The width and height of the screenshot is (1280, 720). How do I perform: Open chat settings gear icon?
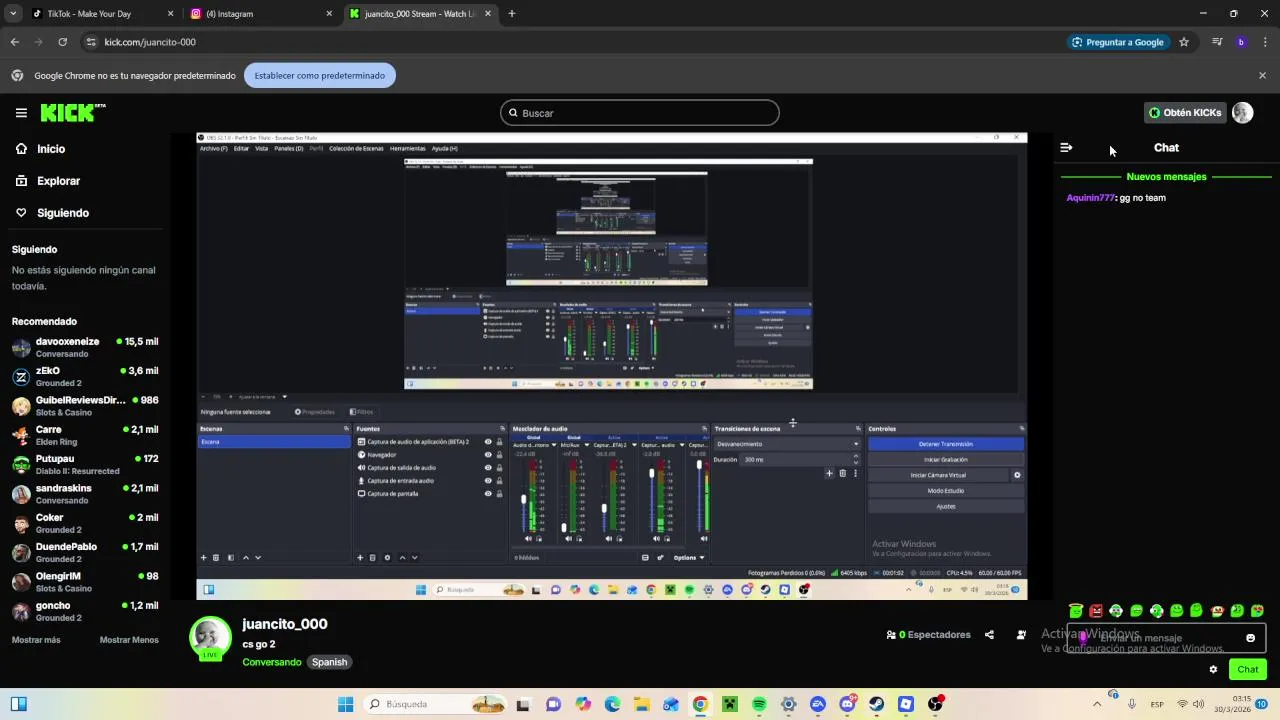[1213, 670]
